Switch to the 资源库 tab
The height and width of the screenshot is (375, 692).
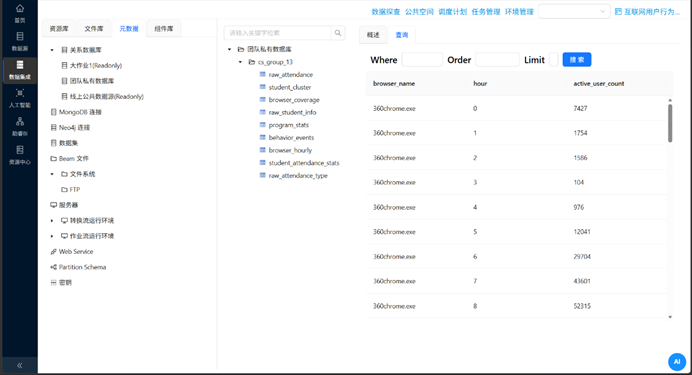59,29
